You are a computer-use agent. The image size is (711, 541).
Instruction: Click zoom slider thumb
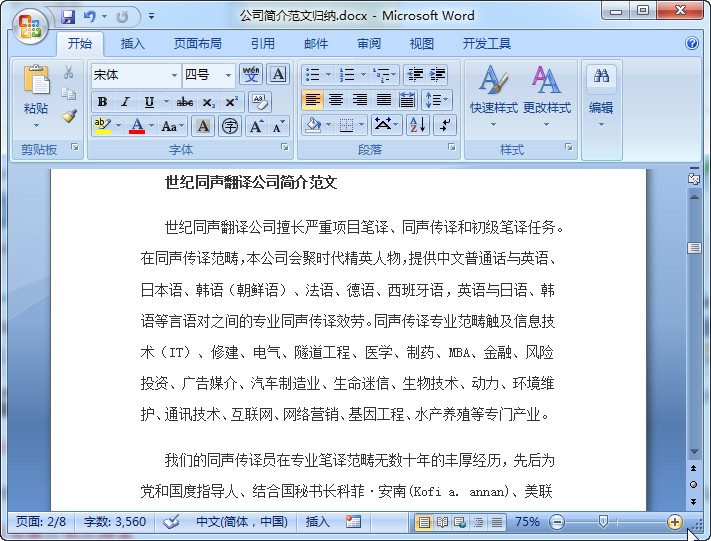coord(603,522)
